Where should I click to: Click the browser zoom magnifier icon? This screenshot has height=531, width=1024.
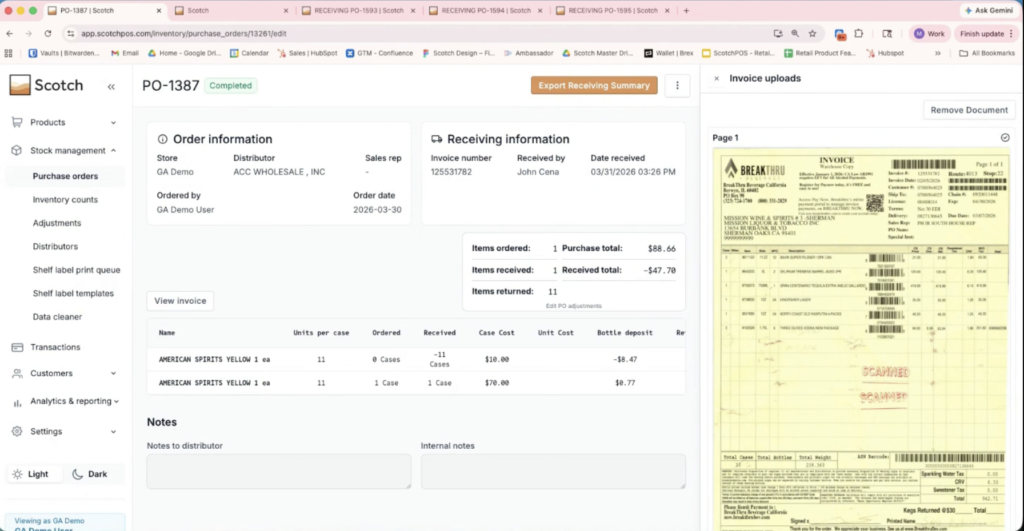point(795,33)
